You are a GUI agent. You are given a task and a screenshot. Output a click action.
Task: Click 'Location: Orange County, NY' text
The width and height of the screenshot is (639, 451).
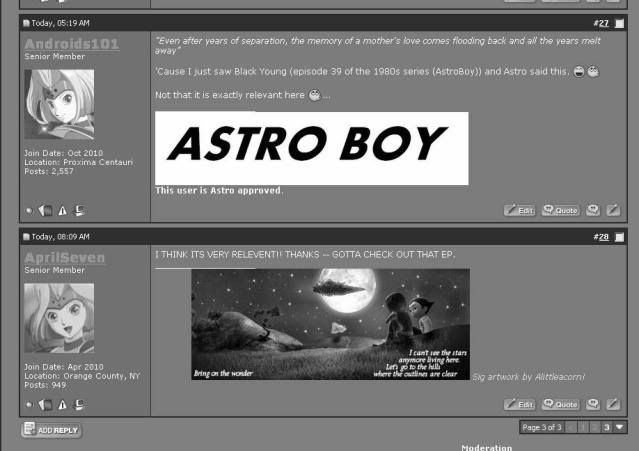tap(82, 376)
